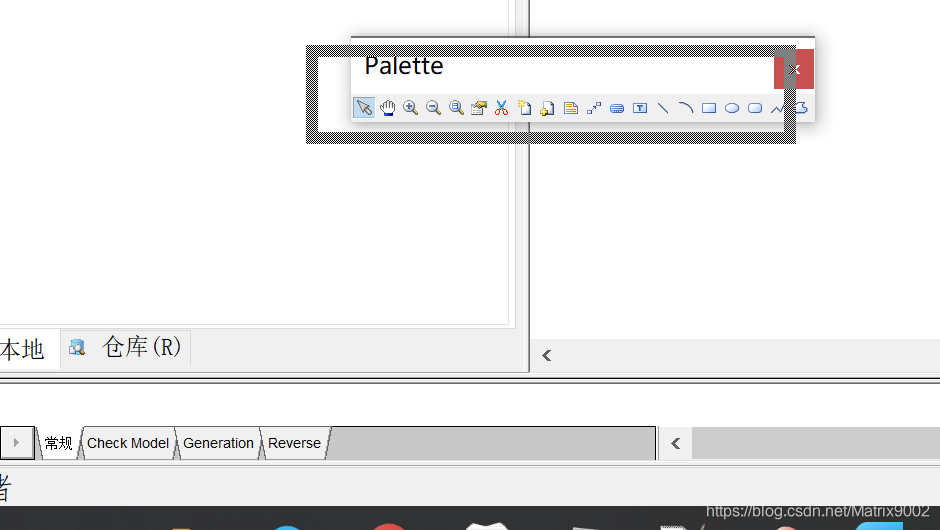Screen dimensions: 940x530
Task: Select the Rounded Rectangle tool
Action: click(755, 108)
